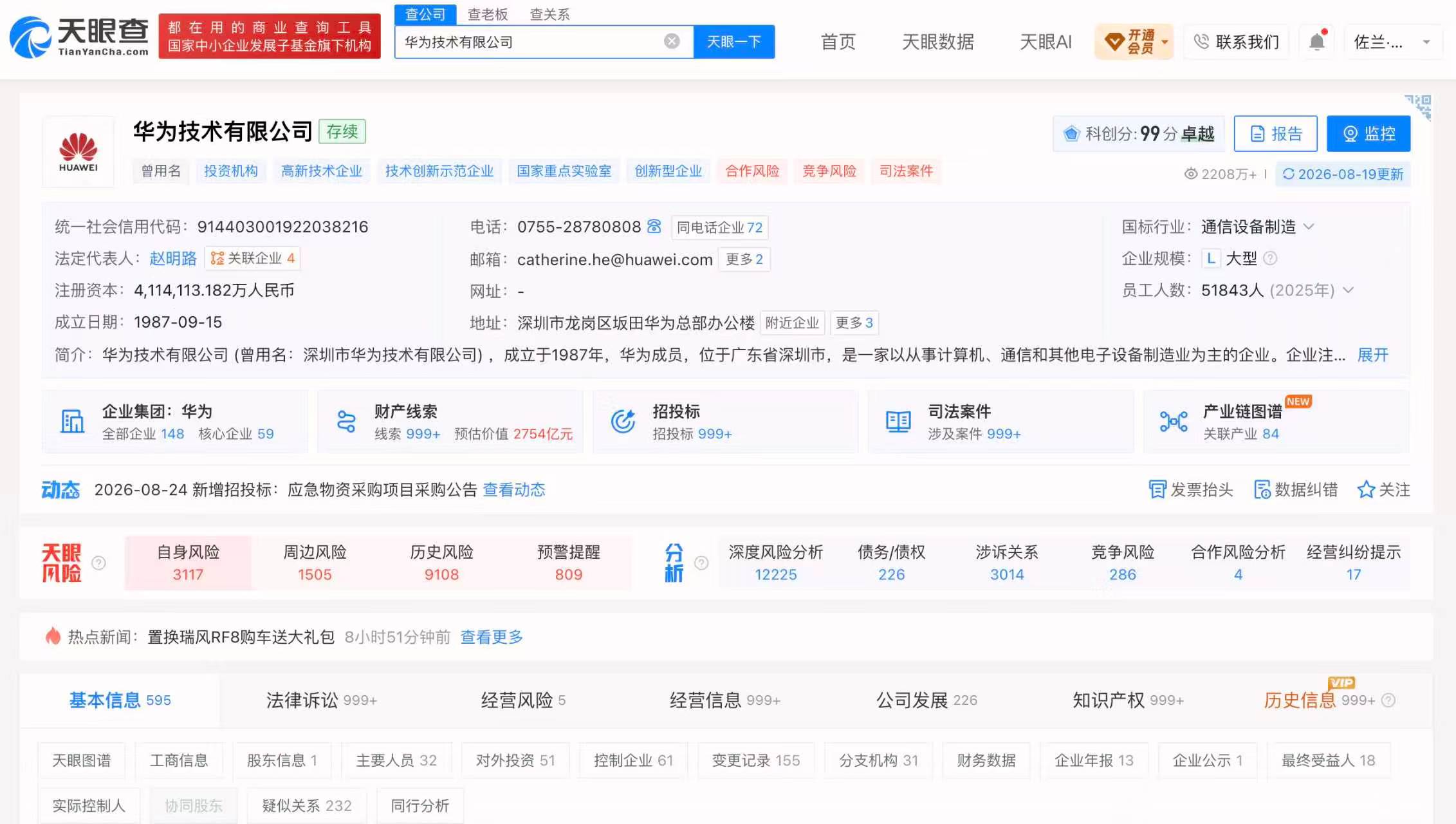Select the 经营风险 tab
The image size is (1456, 824).
(x=523, y=700)
